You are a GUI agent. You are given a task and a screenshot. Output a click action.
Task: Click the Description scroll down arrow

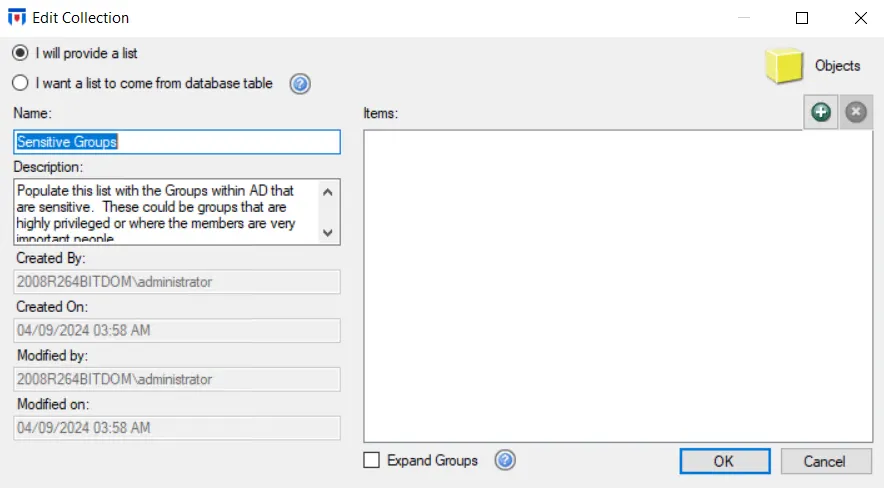click(x=328, y=232)
